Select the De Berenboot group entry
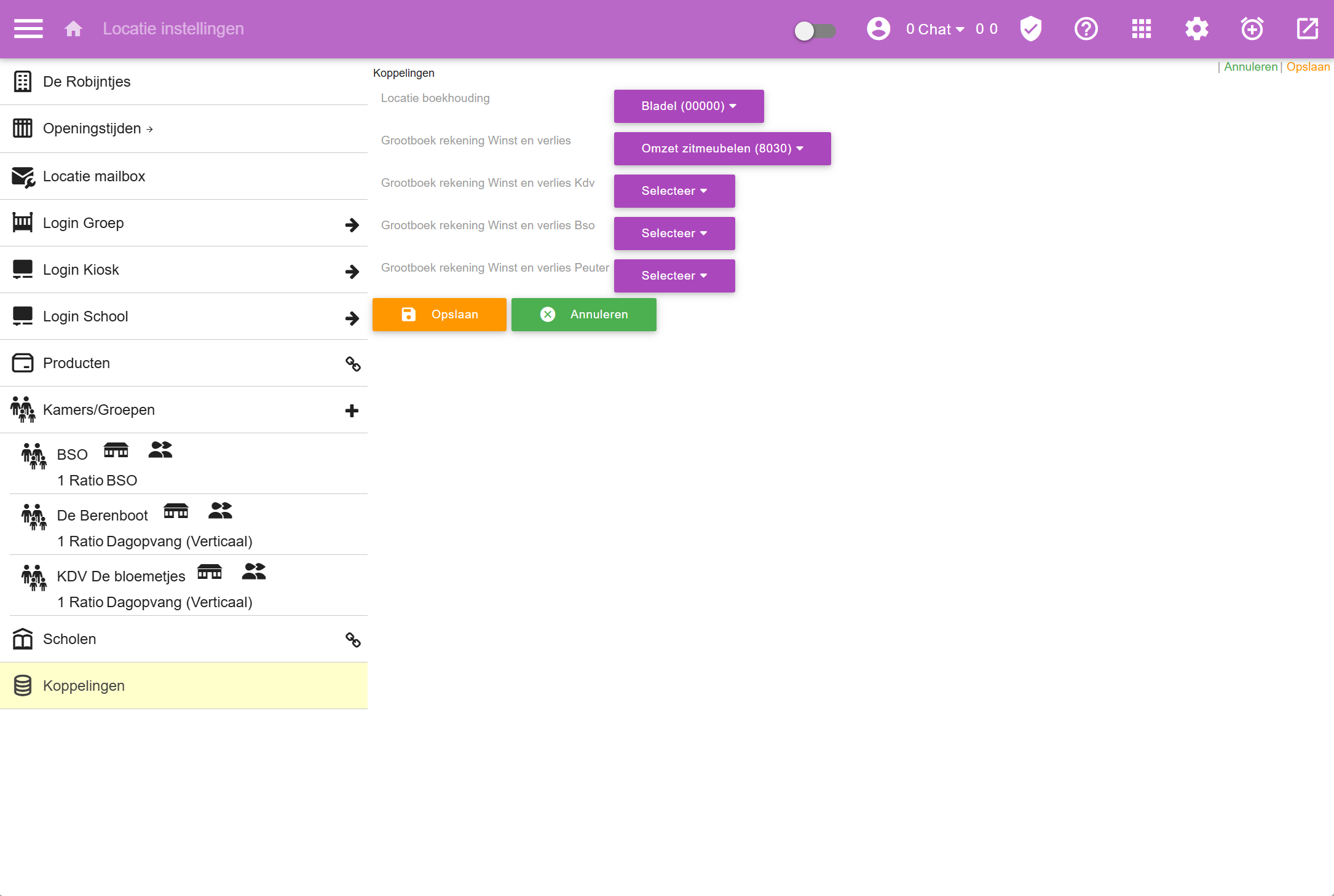The width and height of the screenshot is (1334, 896). [102, 516]
